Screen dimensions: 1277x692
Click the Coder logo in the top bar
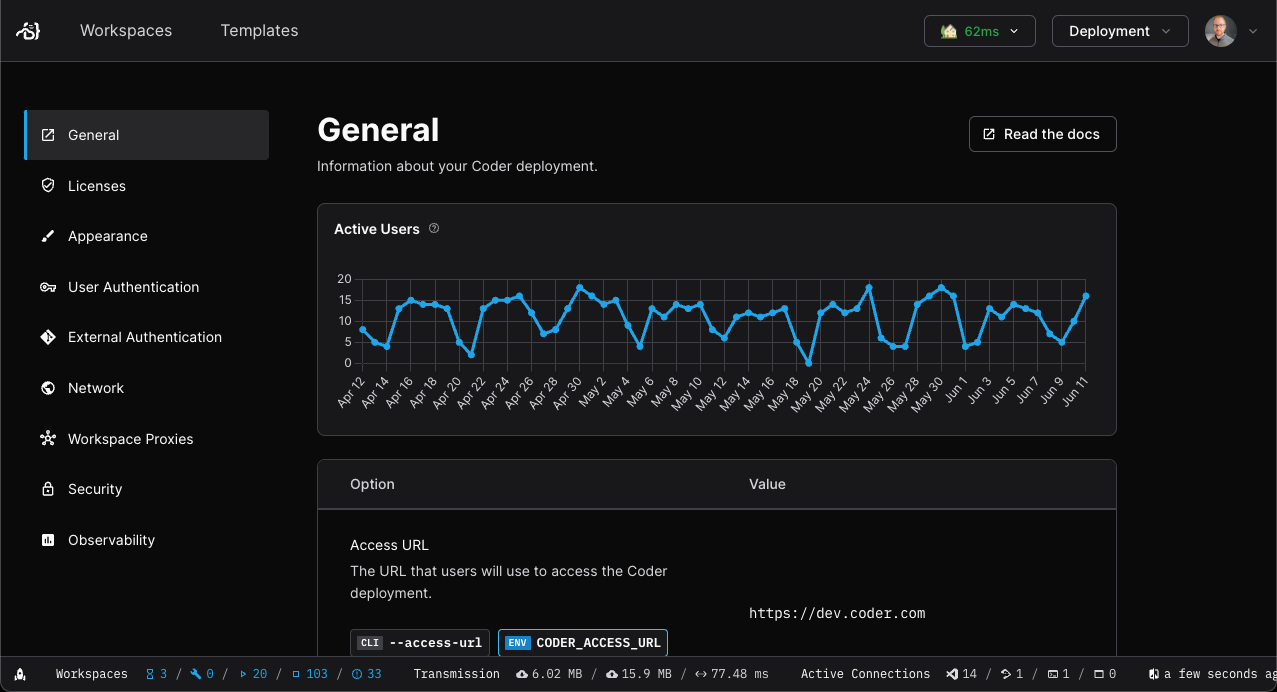click(x=27, y=30)
